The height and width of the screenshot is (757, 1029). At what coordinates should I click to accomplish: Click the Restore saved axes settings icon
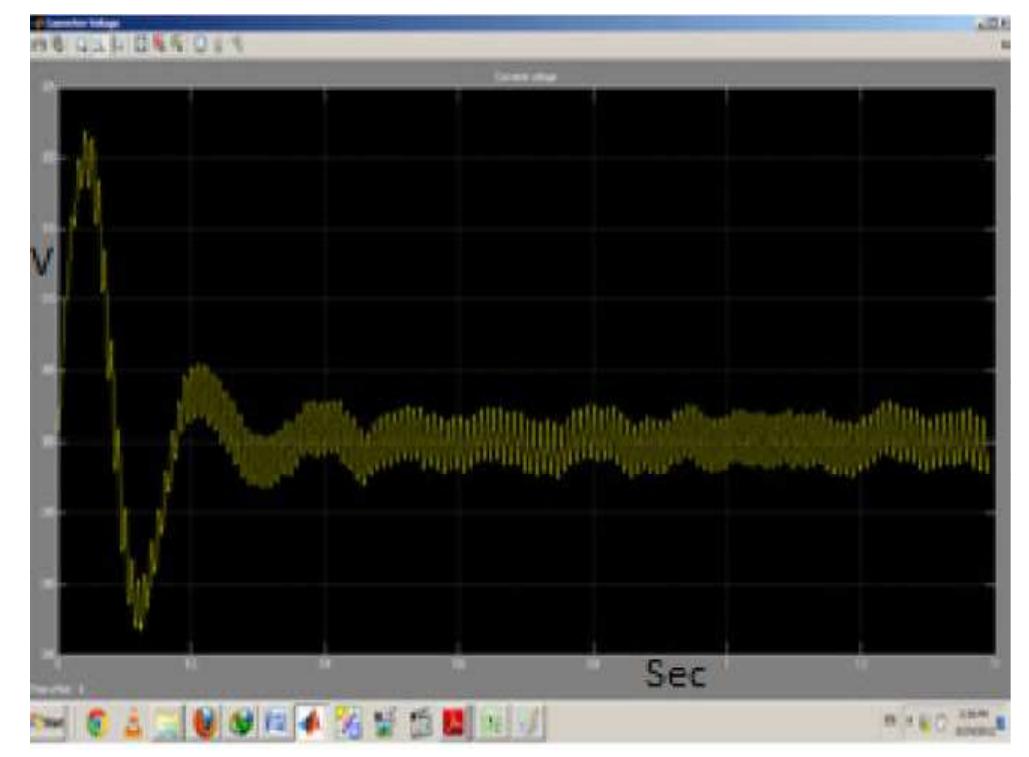(177, 44)
